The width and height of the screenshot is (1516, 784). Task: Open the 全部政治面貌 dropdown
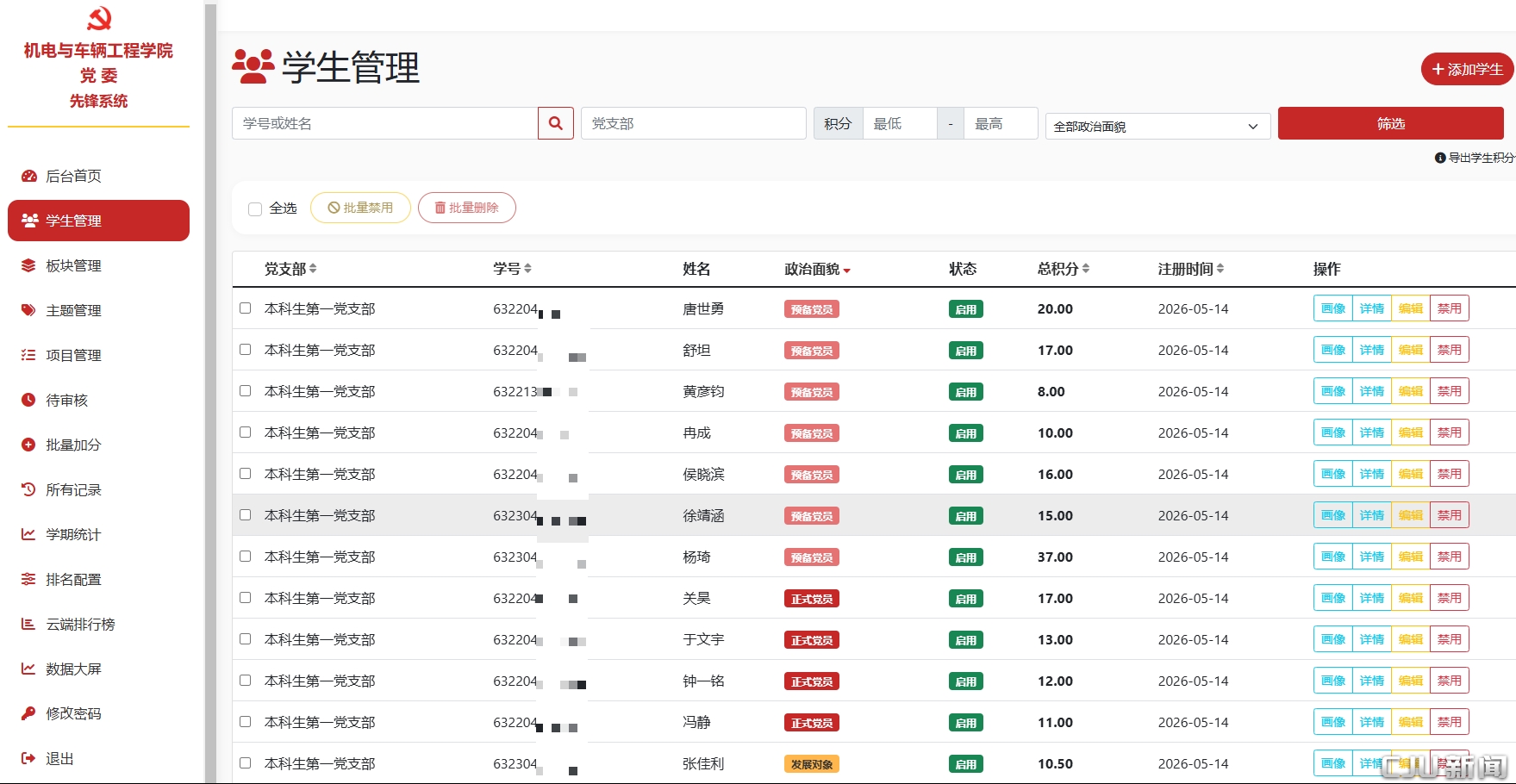1157,126
